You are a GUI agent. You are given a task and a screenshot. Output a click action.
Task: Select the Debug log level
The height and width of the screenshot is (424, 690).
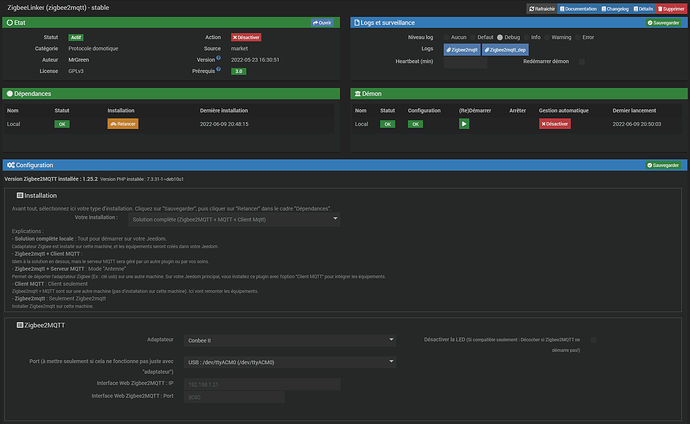click(x=502, y=36)
